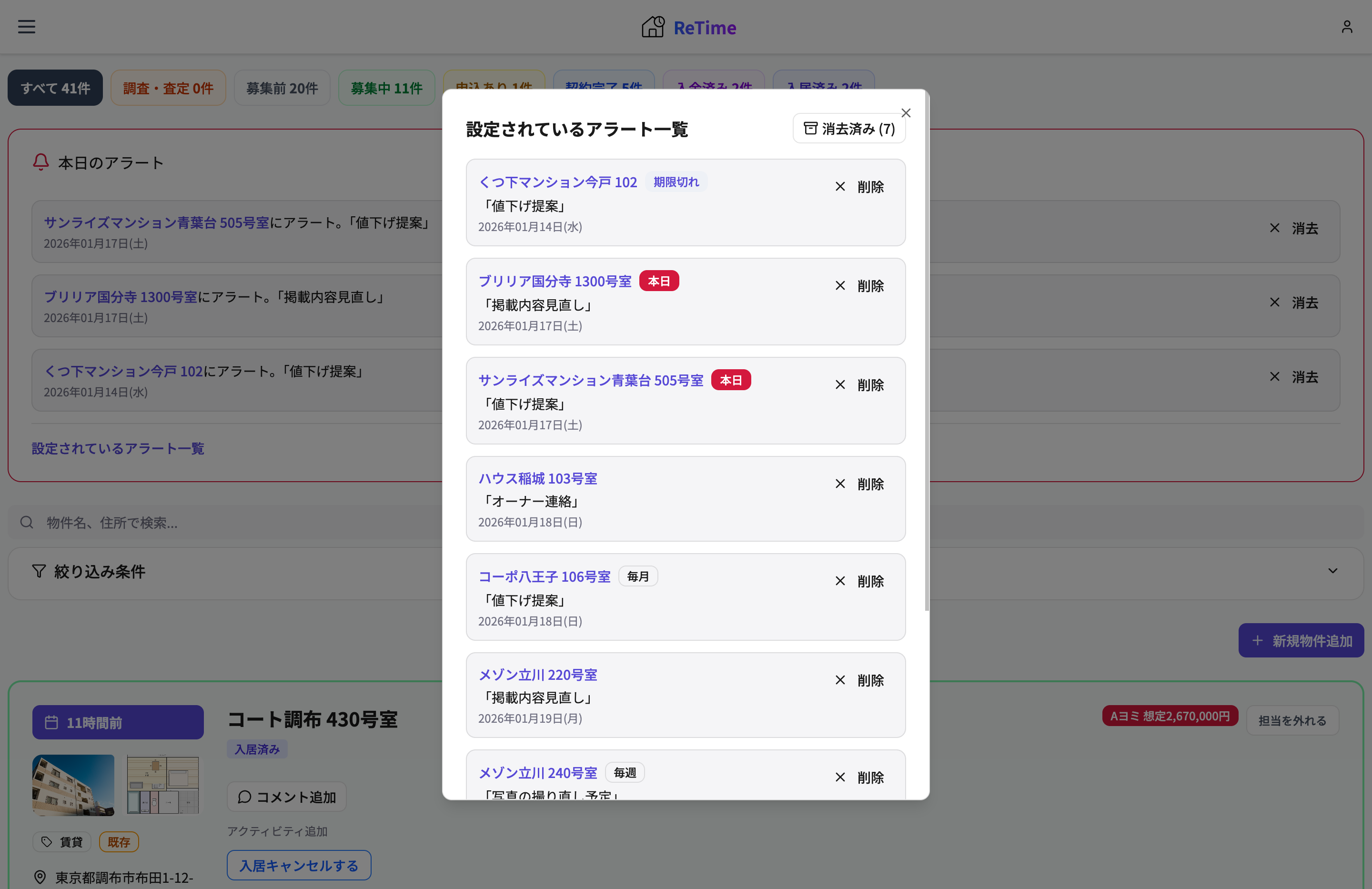
Task: Switch to the 募集中 11件 filter tab
Action: (387, 88)
